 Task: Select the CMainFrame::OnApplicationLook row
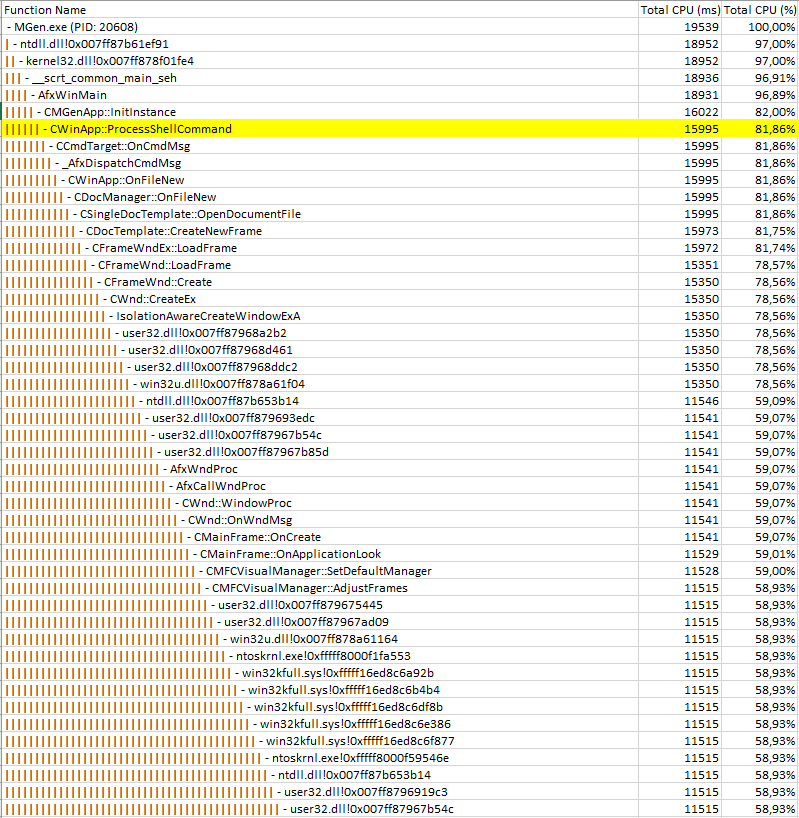pos(400,555)
